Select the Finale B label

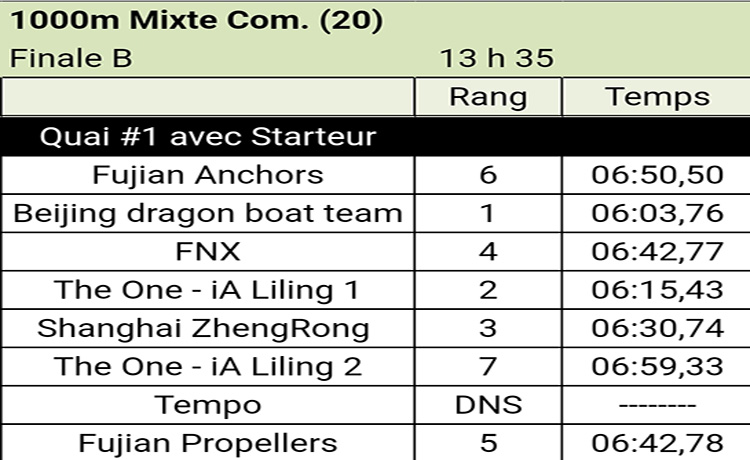[x=71, y=58]
